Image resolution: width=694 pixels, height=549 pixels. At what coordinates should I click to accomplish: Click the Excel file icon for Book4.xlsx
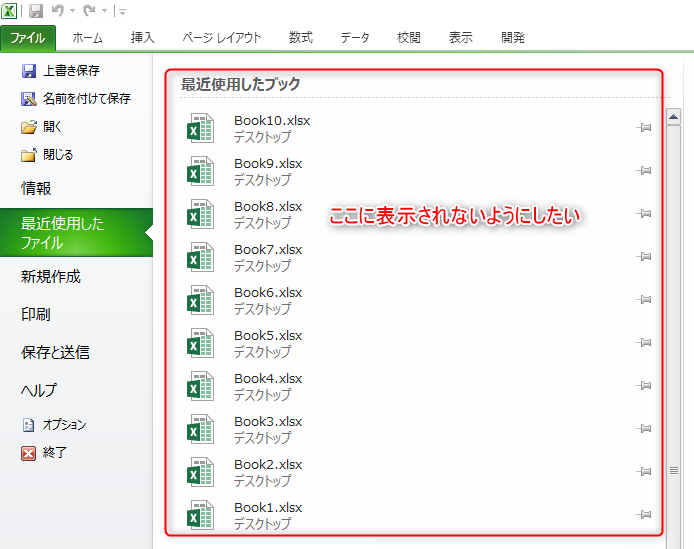click(x=200, y=386)
